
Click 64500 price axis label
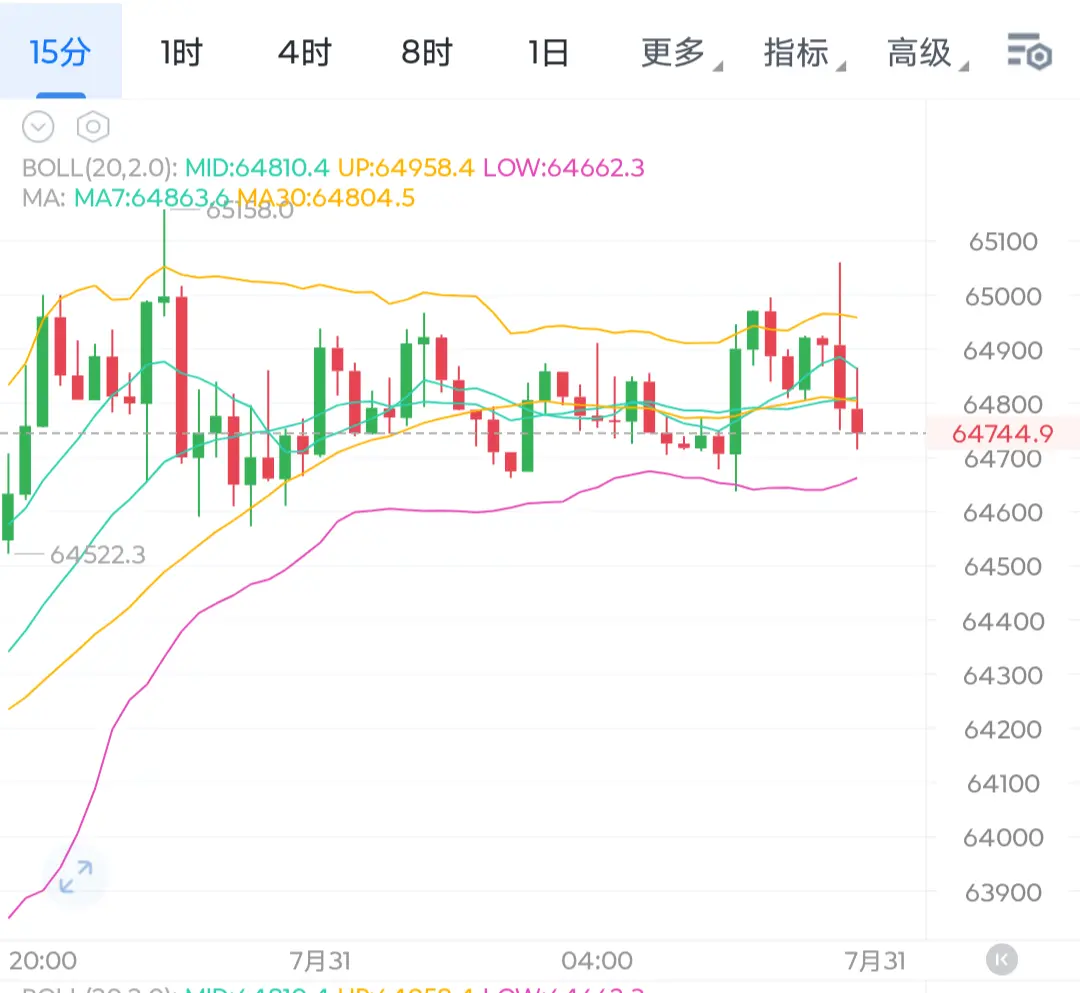(x=1002, y=567)
